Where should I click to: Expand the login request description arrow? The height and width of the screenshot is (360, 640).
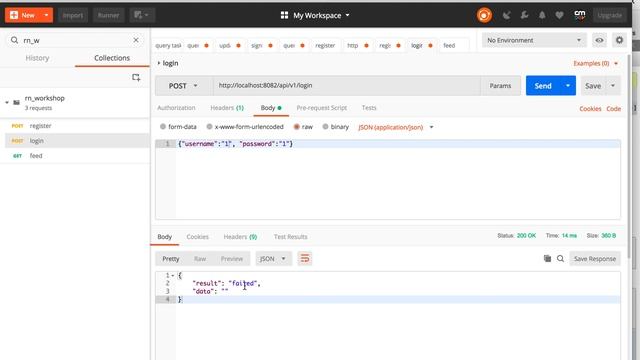tap(159, 63)
